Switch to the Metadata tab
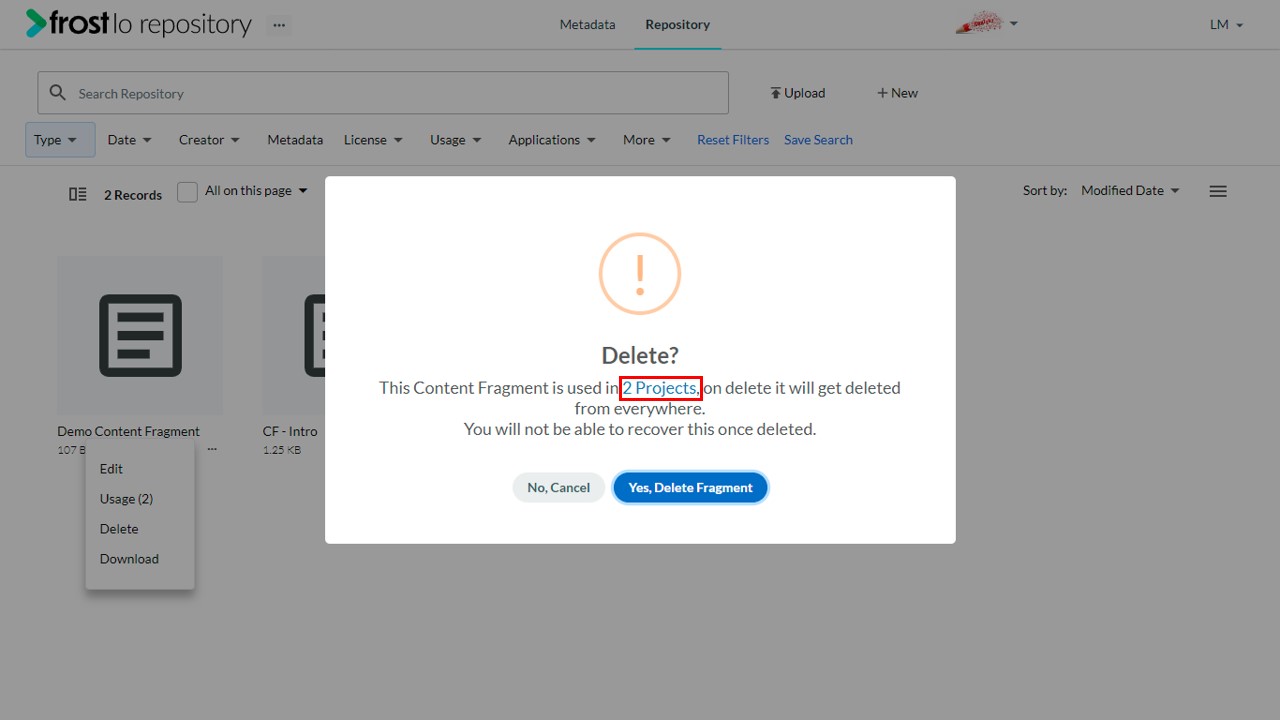Screen dimensions: 1280x720 [x=587, y=25]
